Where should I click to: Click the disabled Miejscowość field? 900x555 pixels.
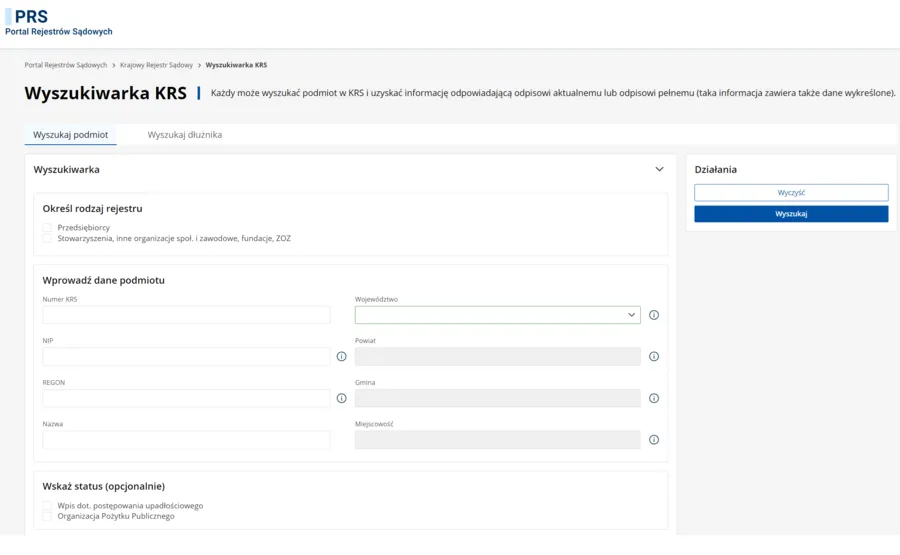tap(498, 440)
